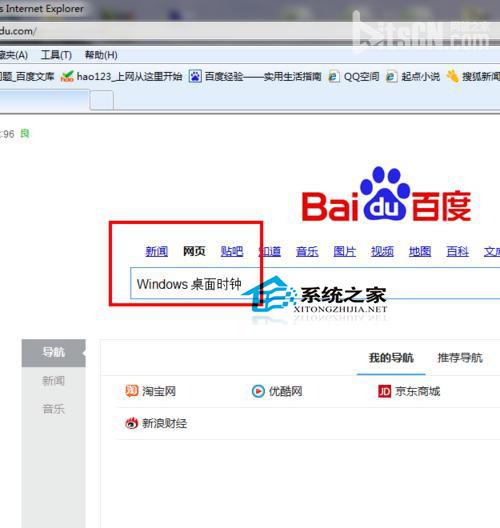Open the 帮助(H) menu
This screenshot has width=500, height=528.
[101, 55]
